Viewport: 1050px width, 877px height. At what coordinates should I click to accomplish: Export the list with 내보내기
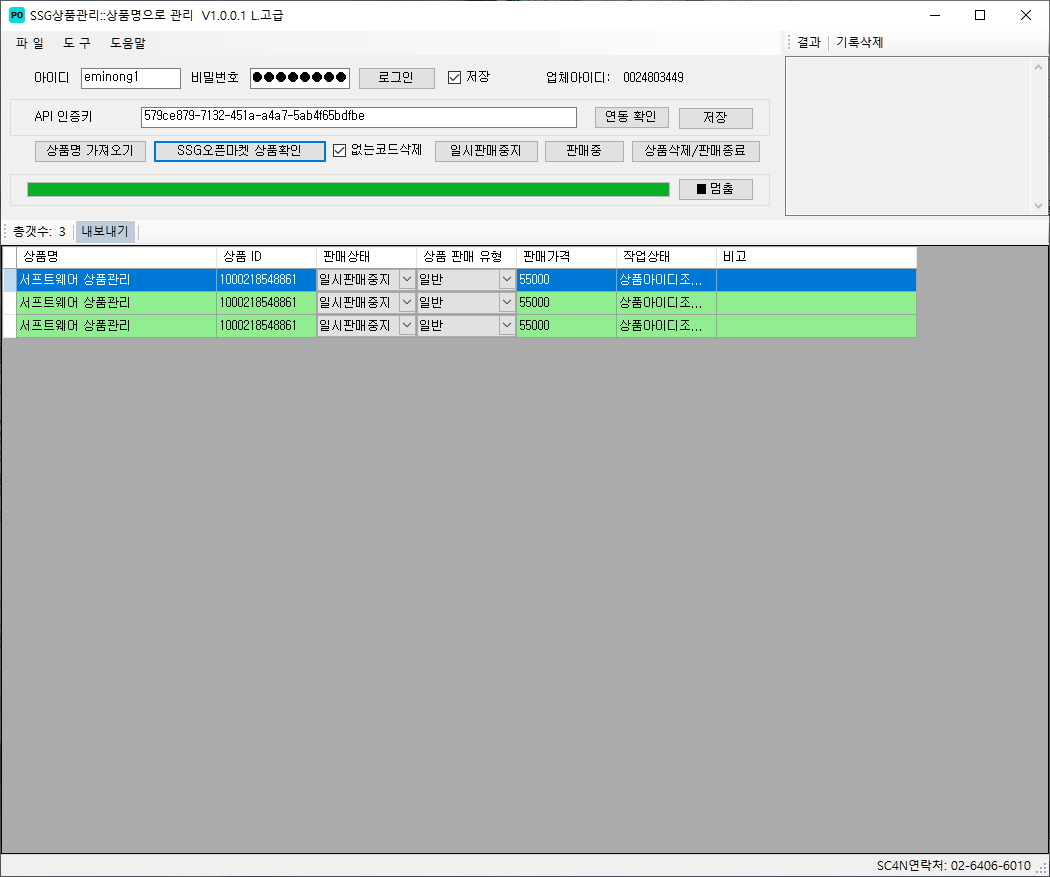(x=105, y=232)
